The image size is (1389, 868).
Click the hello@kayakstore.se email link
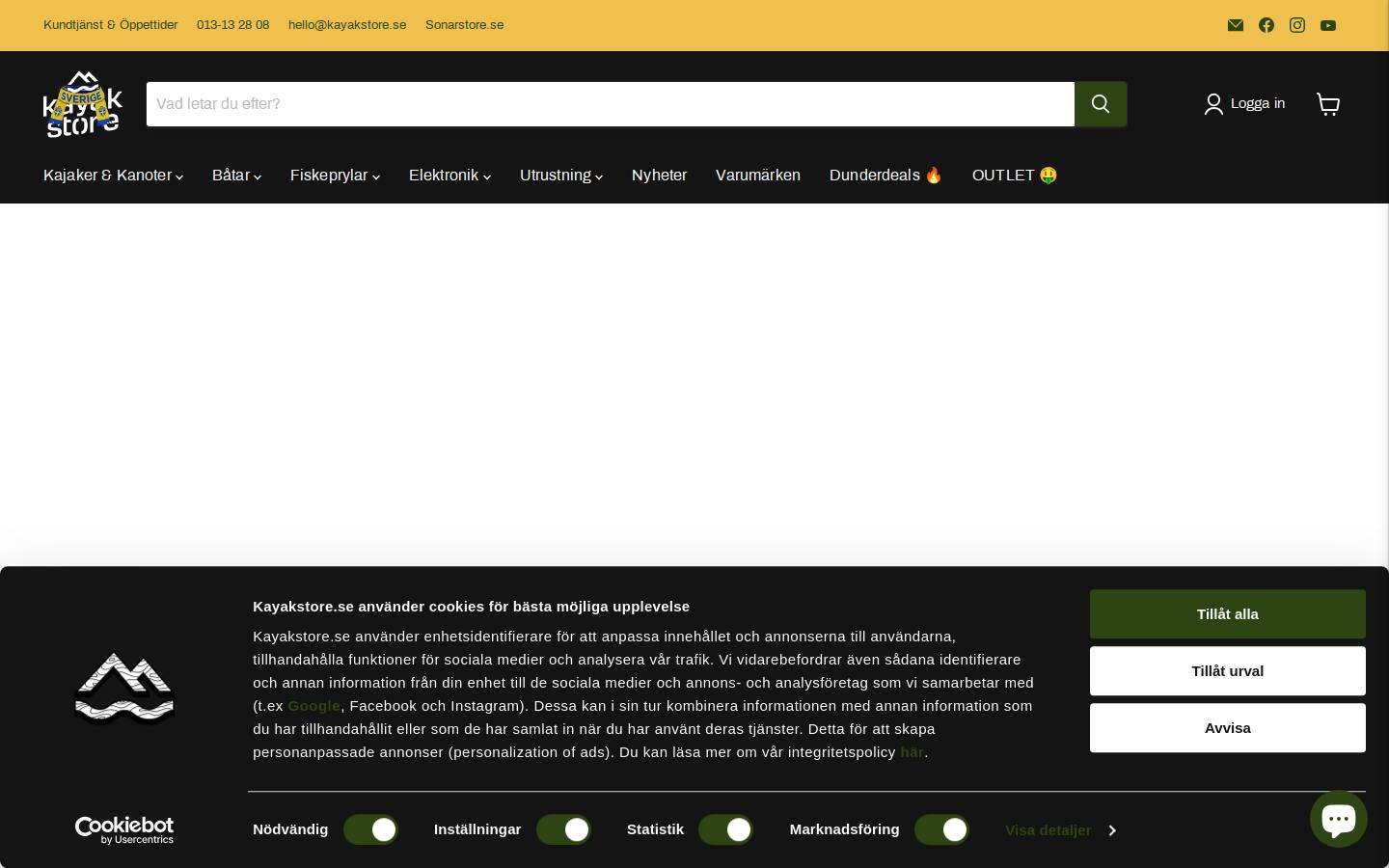pos(347,25)
